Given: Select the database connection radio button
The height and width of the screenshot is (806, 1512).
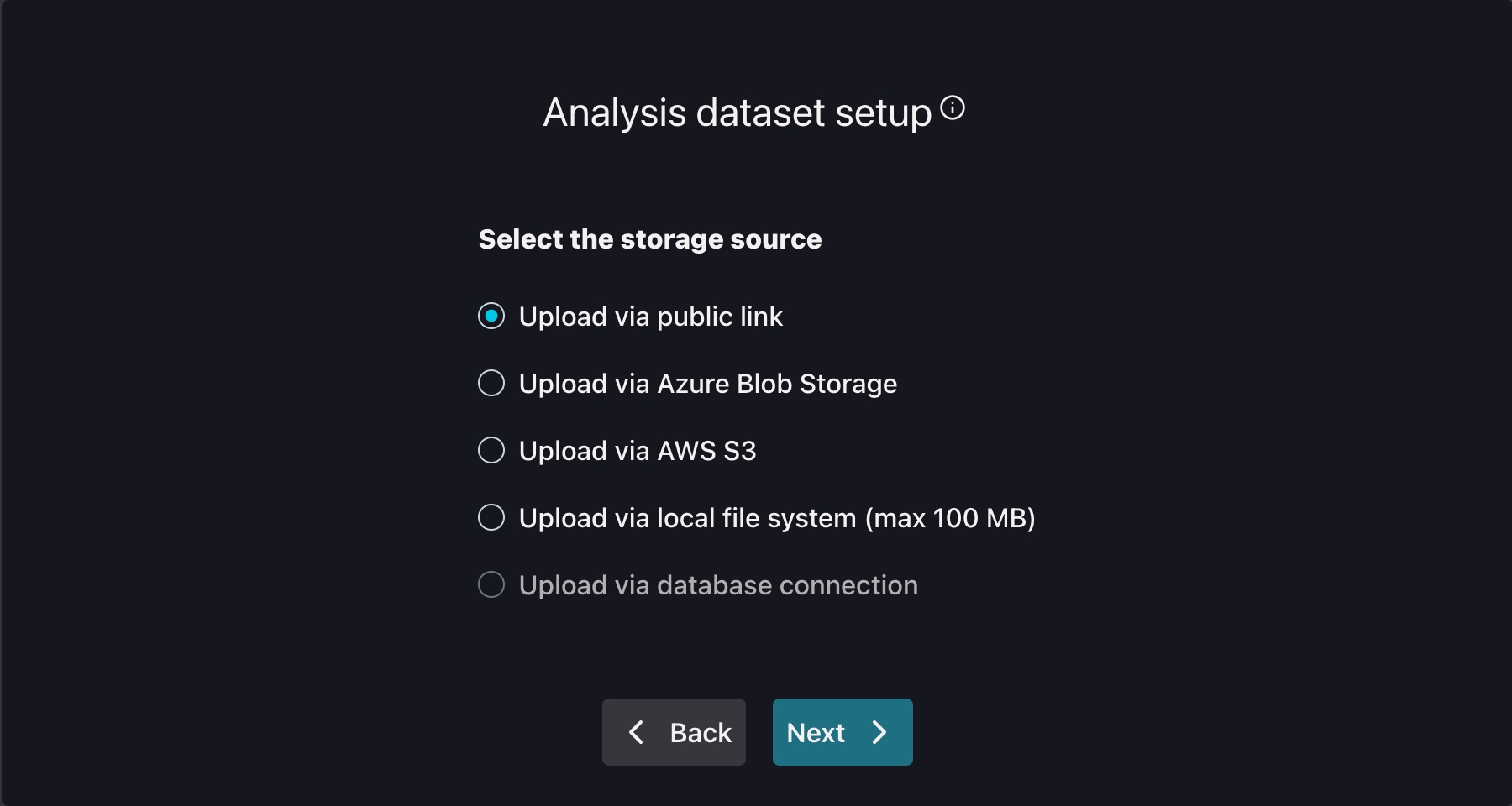Looking at the screenshot, I should (491, 585).
